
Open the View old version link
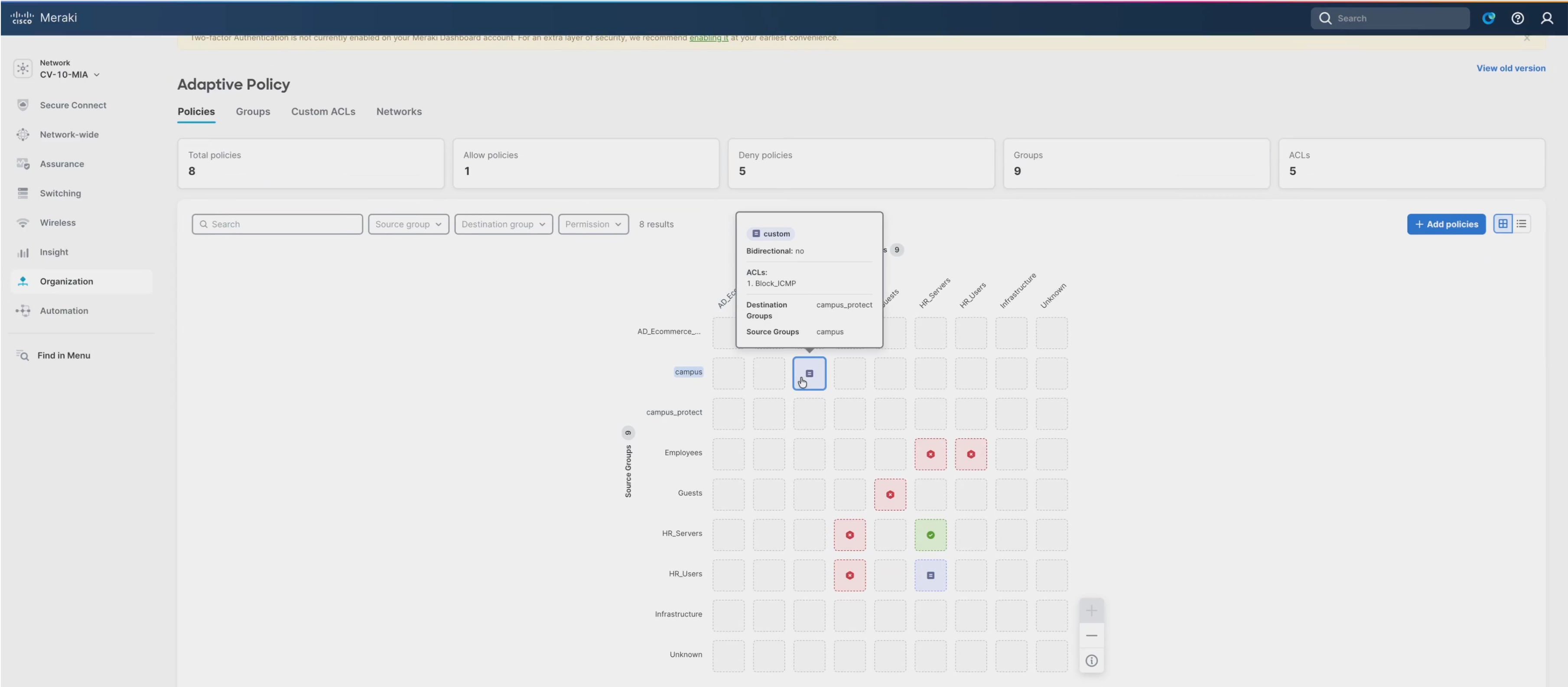coord(1510,68)
